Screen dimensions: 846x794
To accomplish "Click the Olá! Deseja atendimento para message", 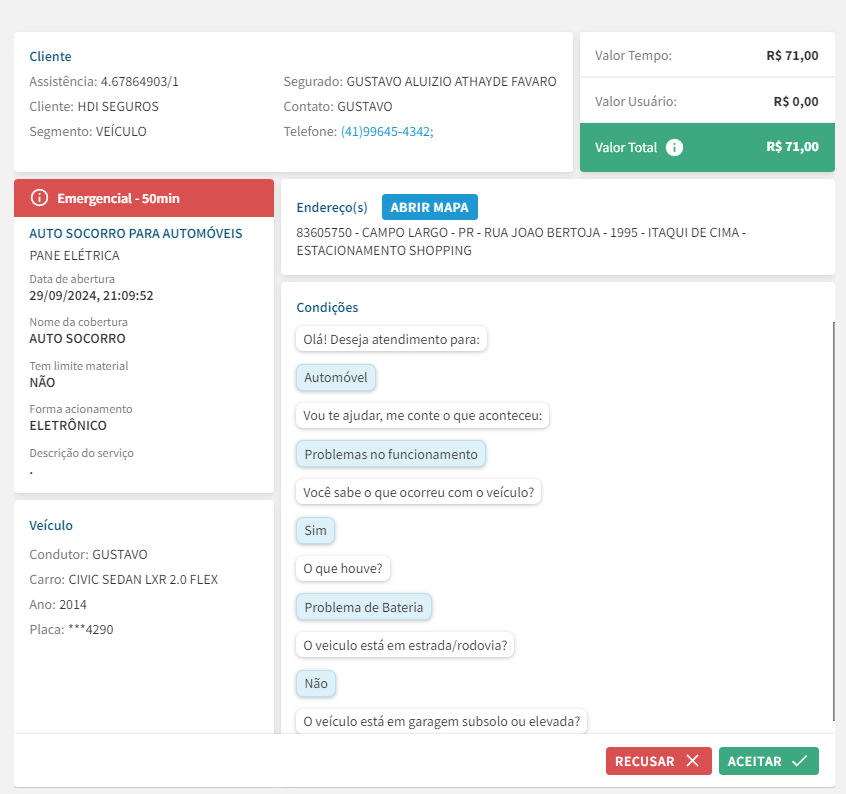I will click(392, 339).
